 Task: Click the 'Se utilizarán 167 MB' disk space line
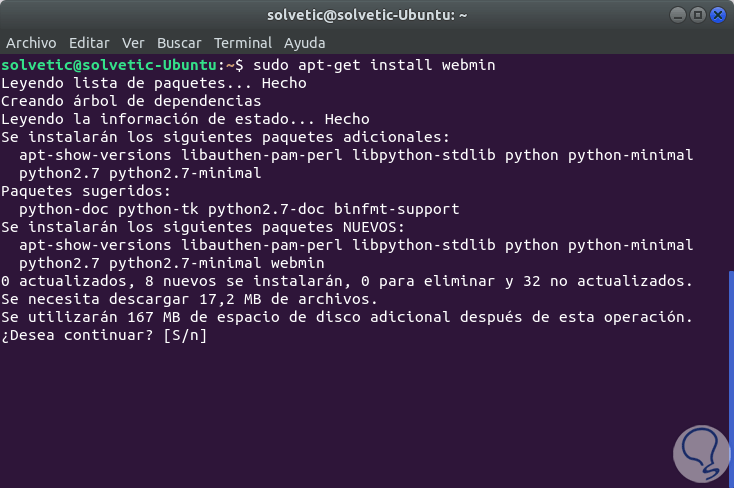(x=346, y=317)
